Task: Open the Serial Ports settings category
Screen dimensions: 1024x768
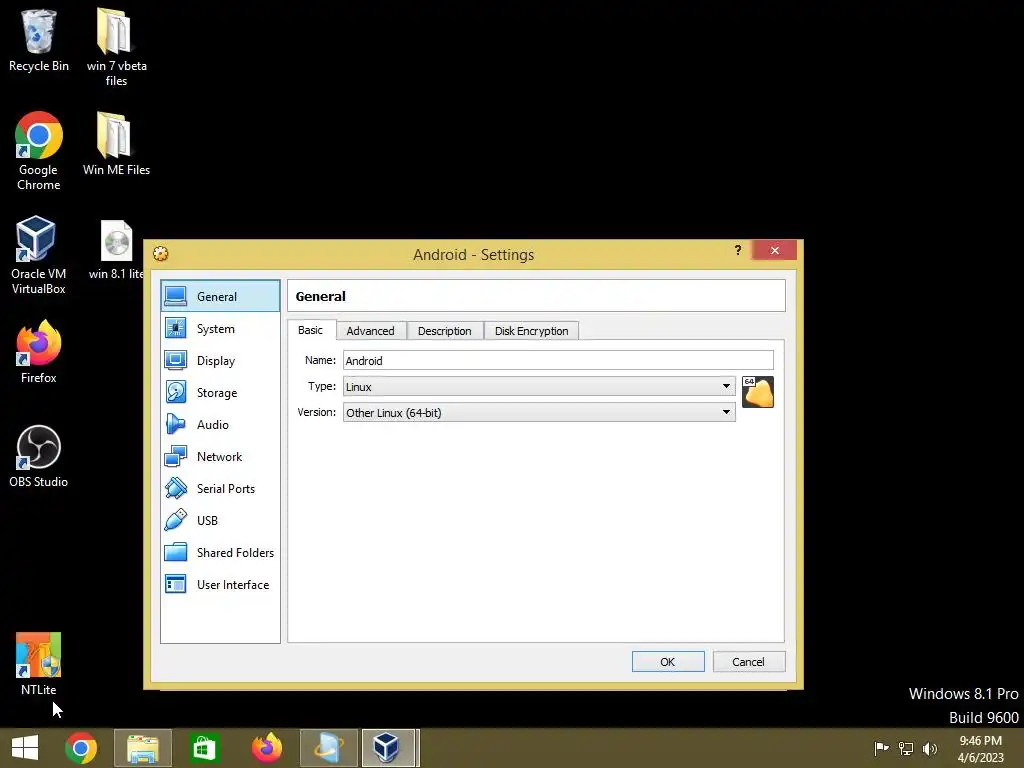Action: tap(220, 488)
